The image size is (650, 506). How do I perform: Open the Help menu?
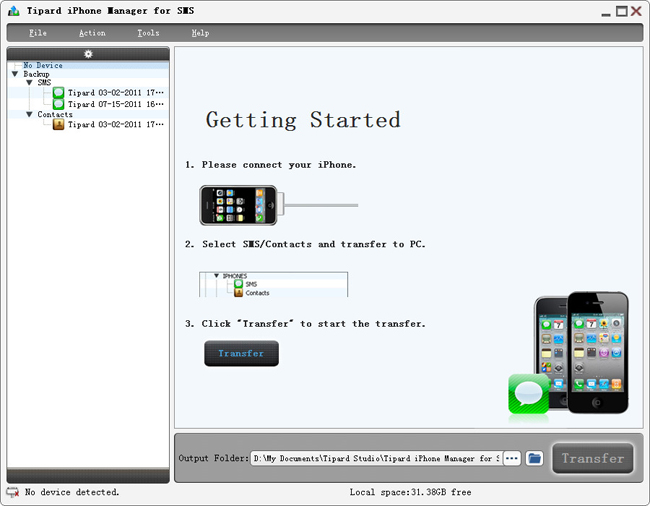(x=200, y=33)
